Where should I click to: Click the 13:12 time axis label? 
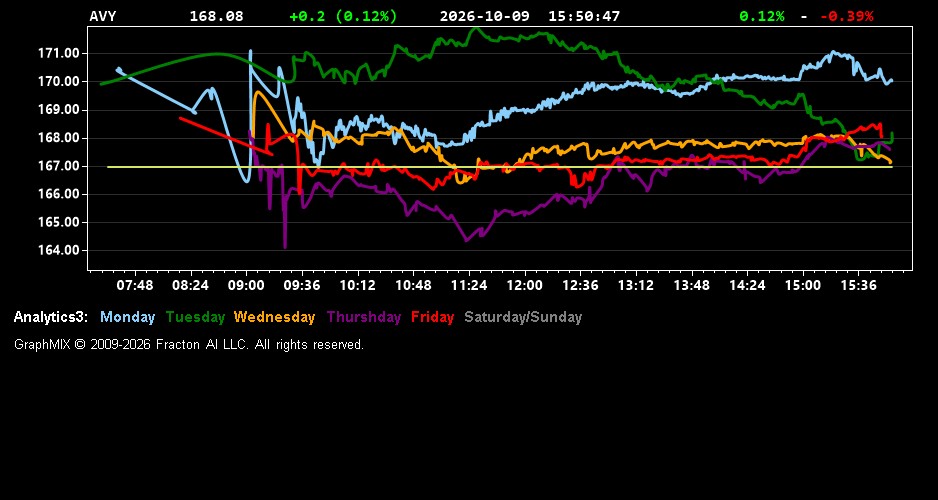pyautogui.click(x=636, y=285)
